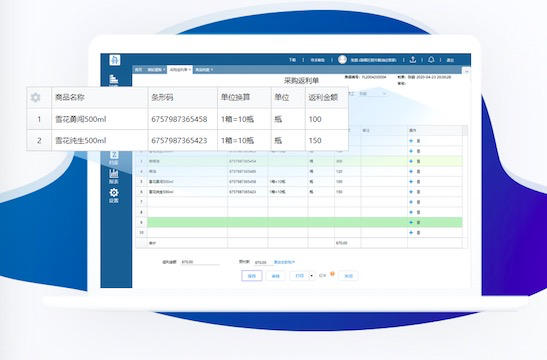Expand the tab list chevron at the tab bar's right end
This screenshot has width=547, height=360.
[x=466, y=71]
